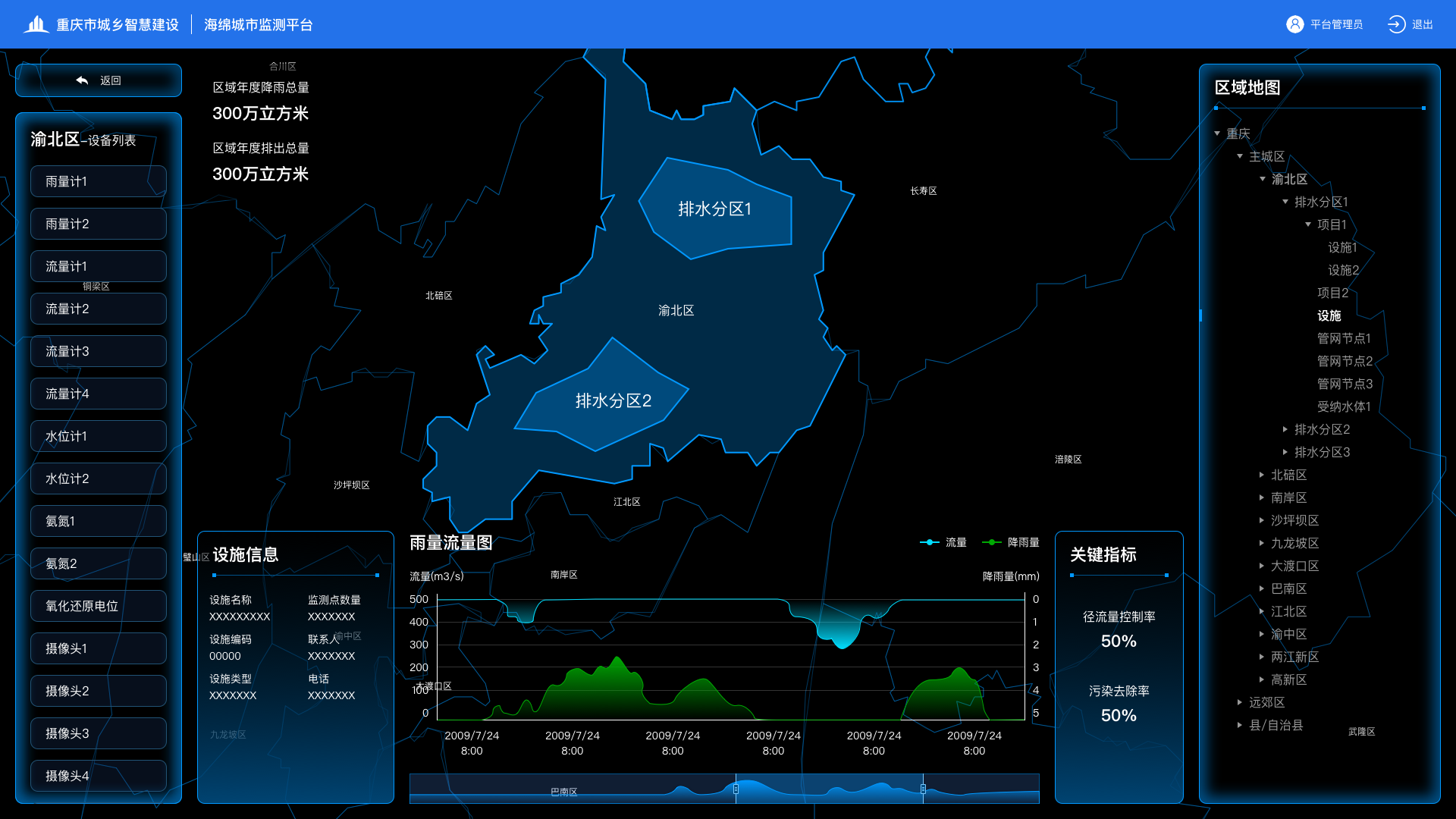Viewport: 1456px width, 819px height.
Task: Select device 摄像头2
Action: (99, 691)
